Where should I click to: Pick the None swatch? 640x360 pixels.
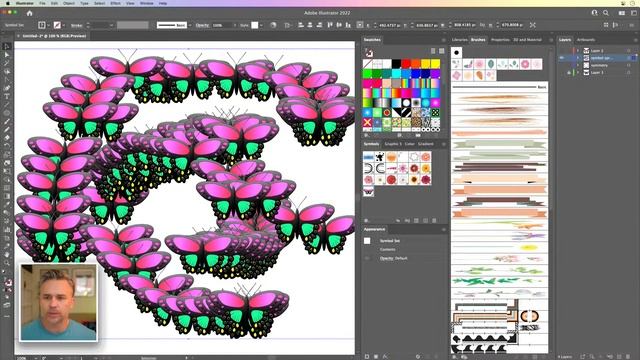pyautogui.click(x=367, y=64)
